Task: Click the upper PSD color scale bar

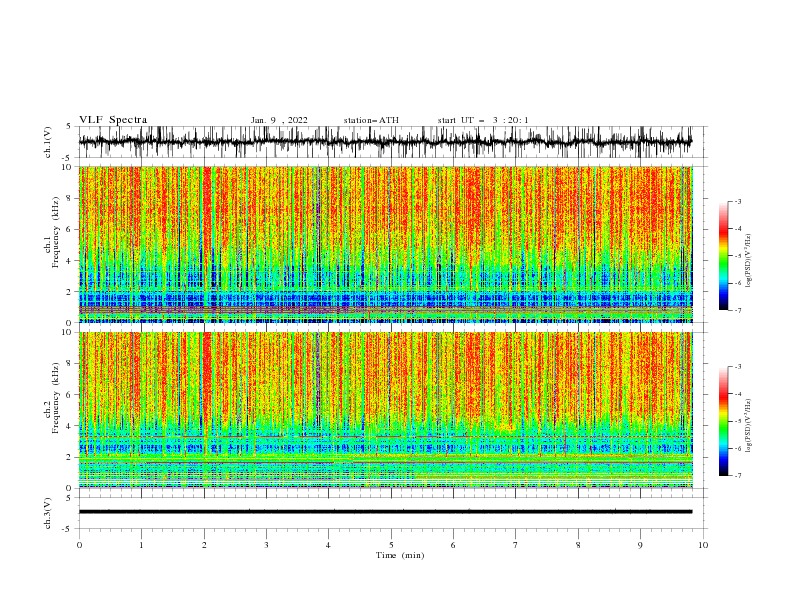Action: pos(723,256)
